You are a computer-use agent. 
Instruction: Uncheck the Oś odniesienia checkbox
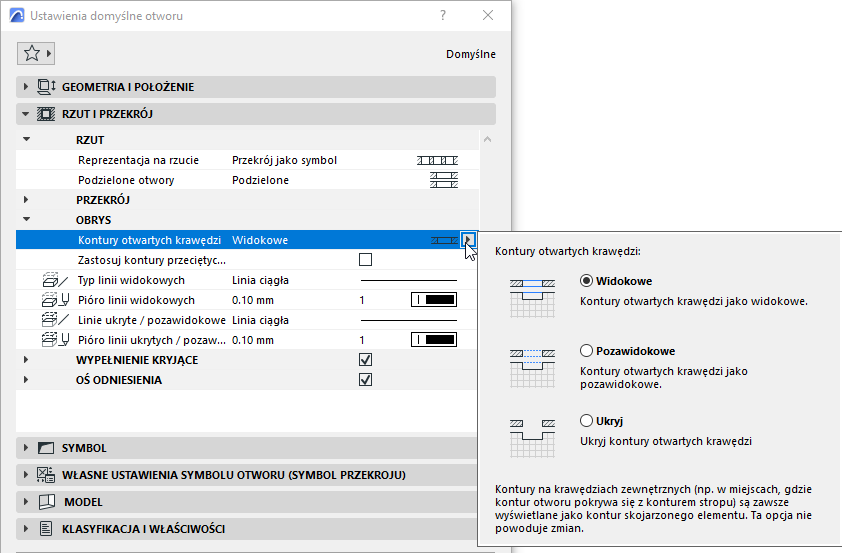point(365,380)
